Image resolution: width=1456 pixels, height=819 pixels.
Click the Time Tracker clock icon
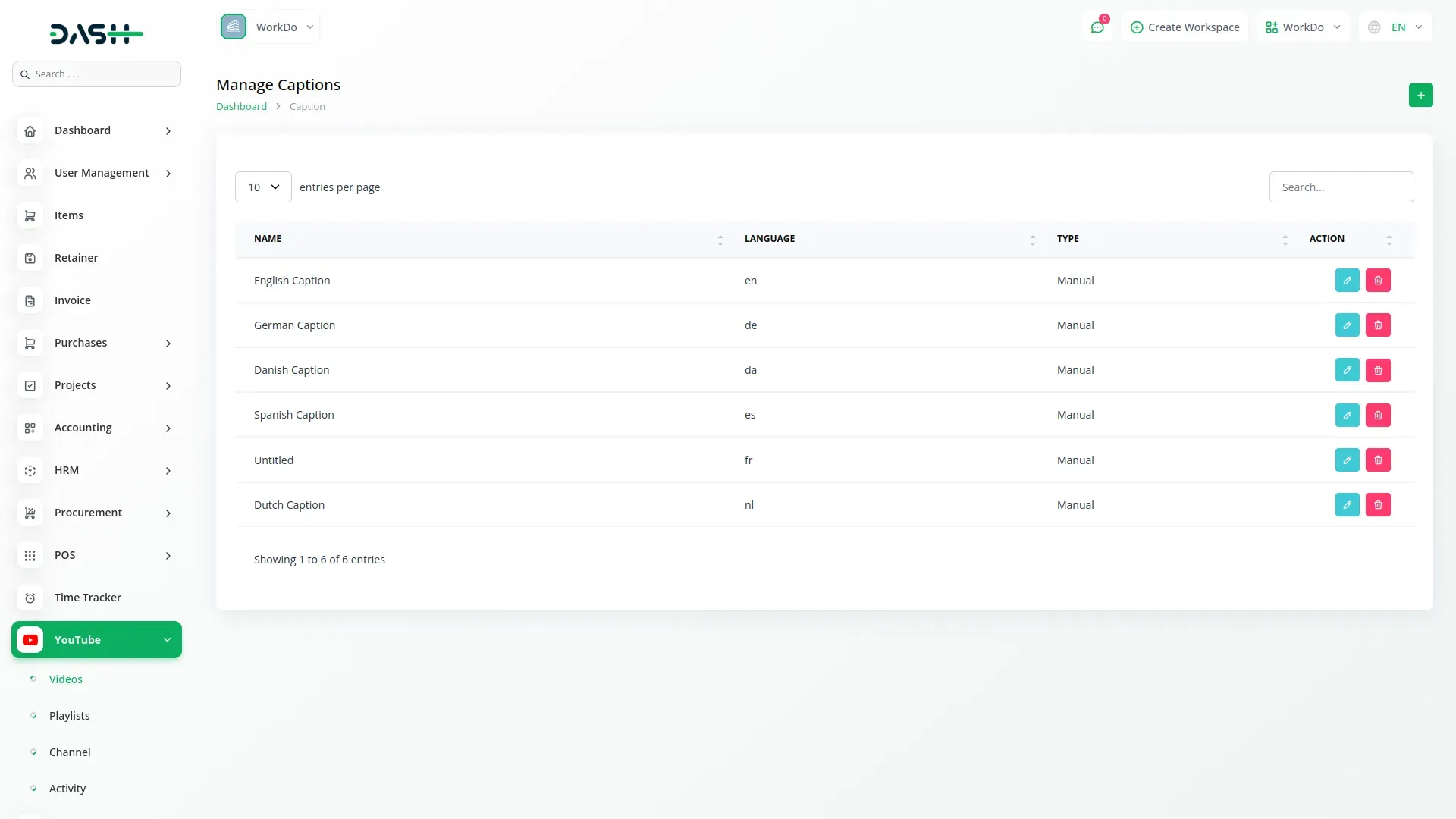30,598
